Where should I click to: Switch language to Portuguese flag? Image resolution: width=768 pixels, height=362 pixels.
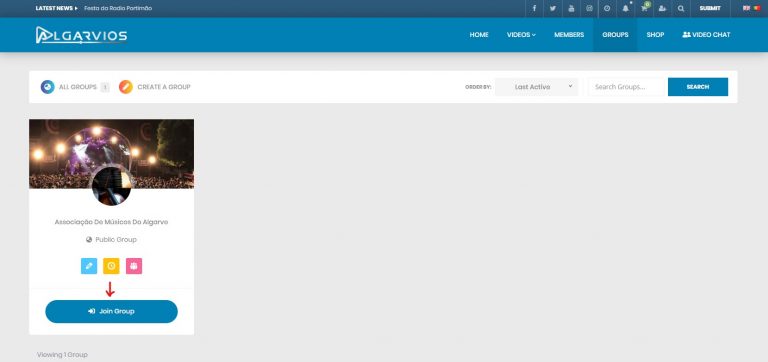[x=756, y=8]
